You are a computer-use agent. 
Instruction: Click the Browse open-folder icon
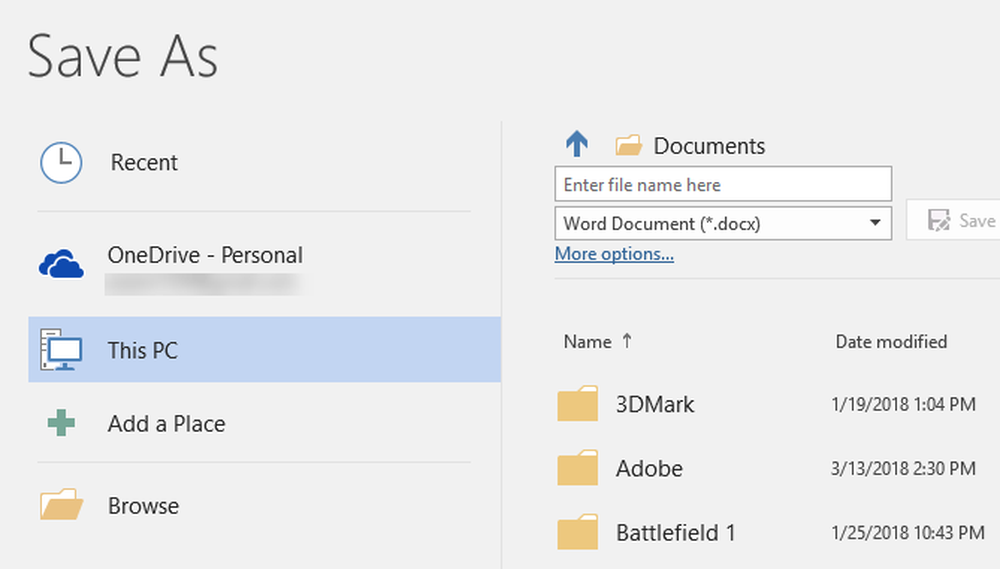[61, 505]
